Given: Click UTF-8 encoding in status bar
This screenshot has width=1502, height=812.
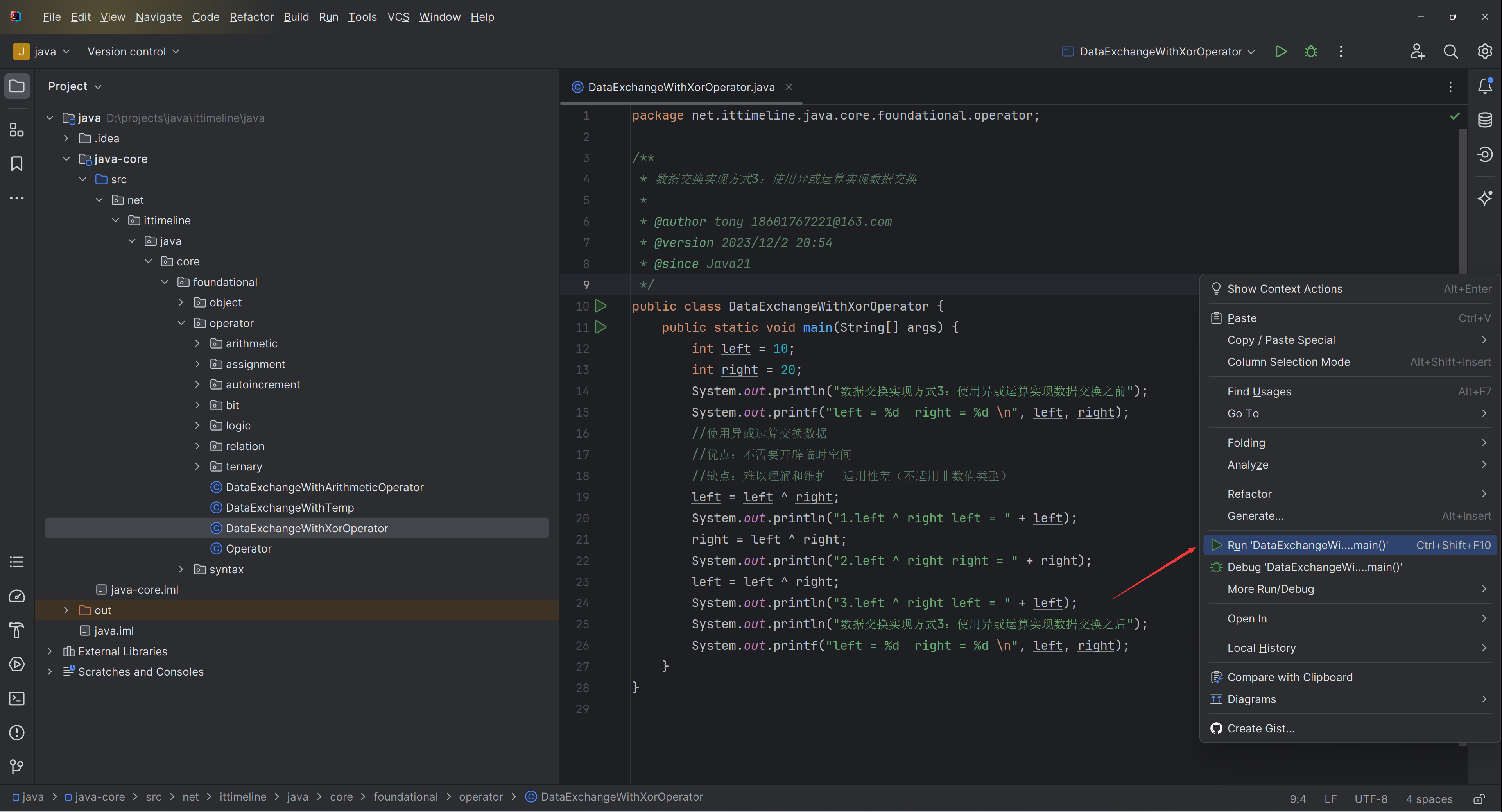Looking at the screenshot, I should 1371,799.
